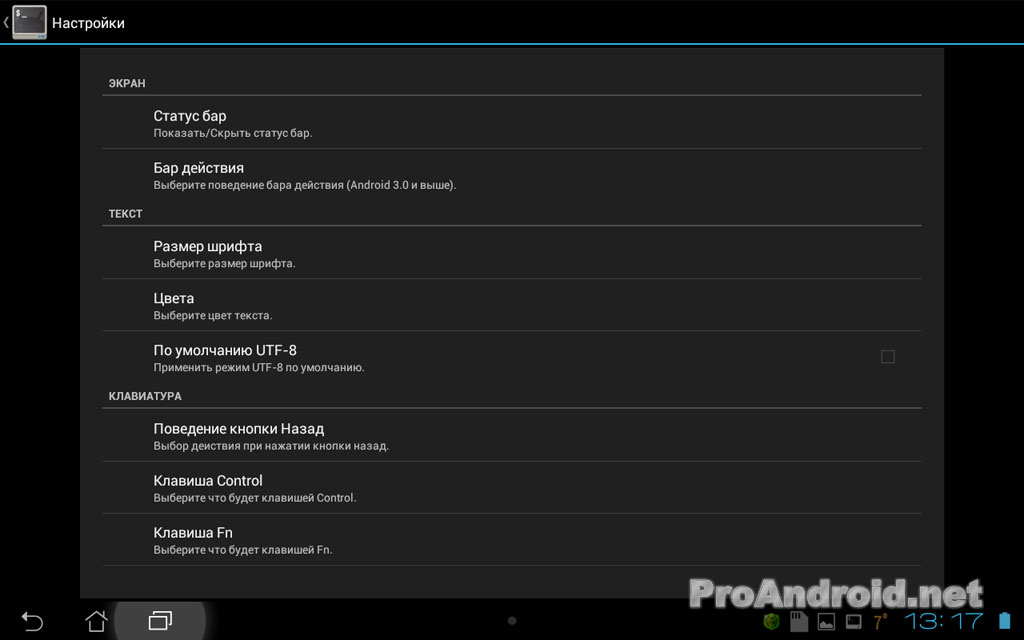Tap the green Android head tray icon
This screenshot has width=1024, height=640.
coord(771,621)
